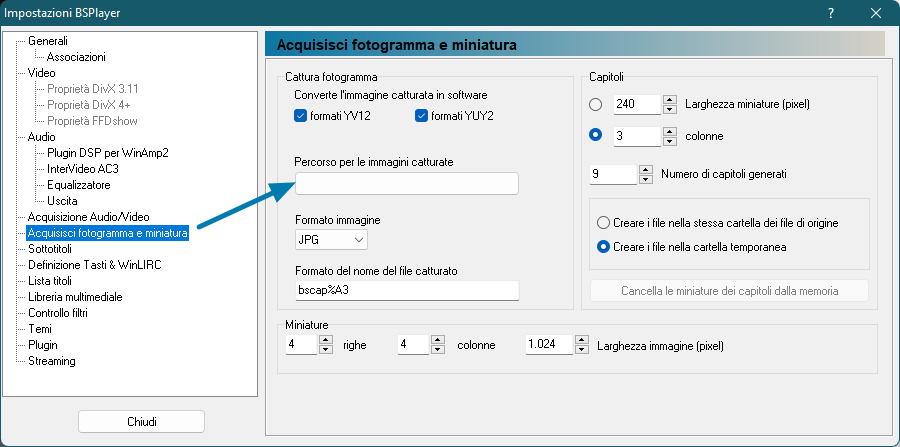Toggle the formati YUY2 checkbox
The height and width of the screenshot is (447, 900).
421,116
